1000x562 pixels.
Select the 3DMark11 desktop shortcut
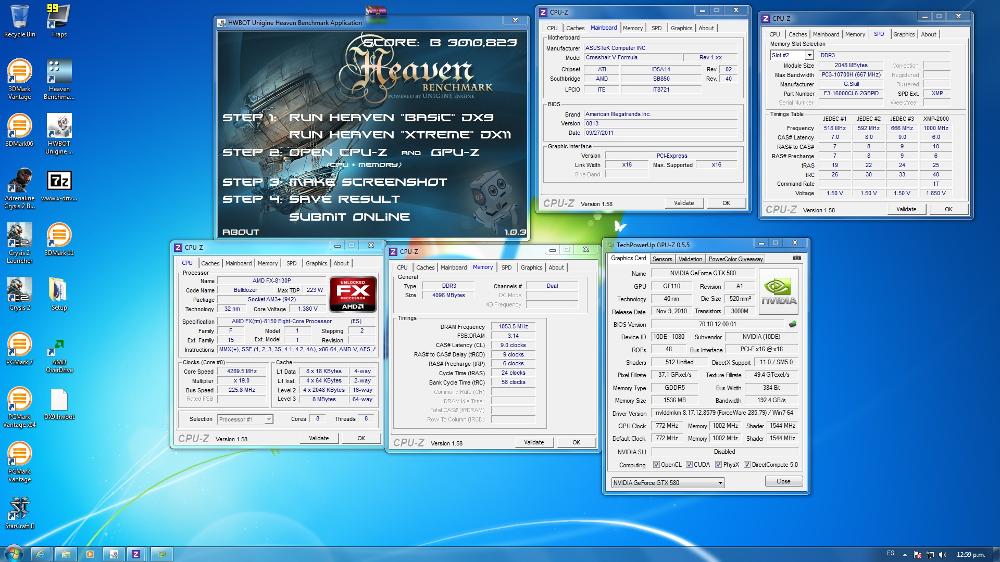tap(59, 239)
